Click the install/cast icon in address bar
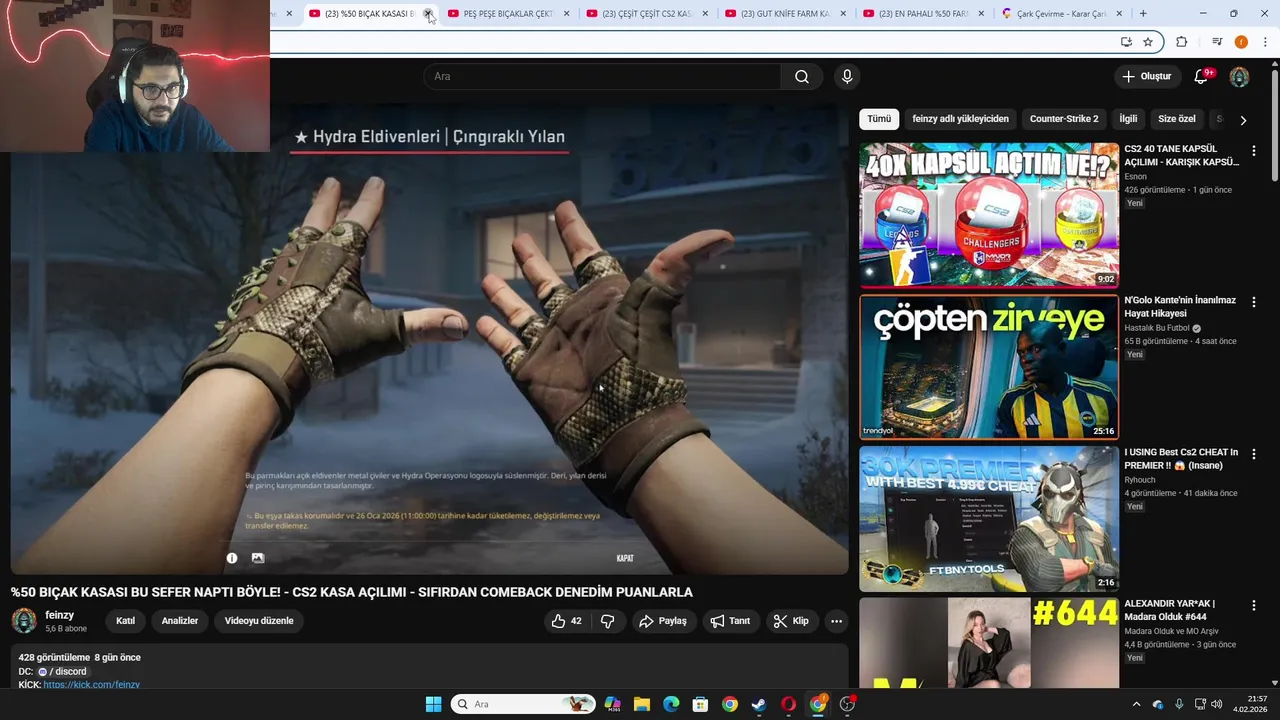The height and width of the screenshot is (720, 1280). 1126,42
